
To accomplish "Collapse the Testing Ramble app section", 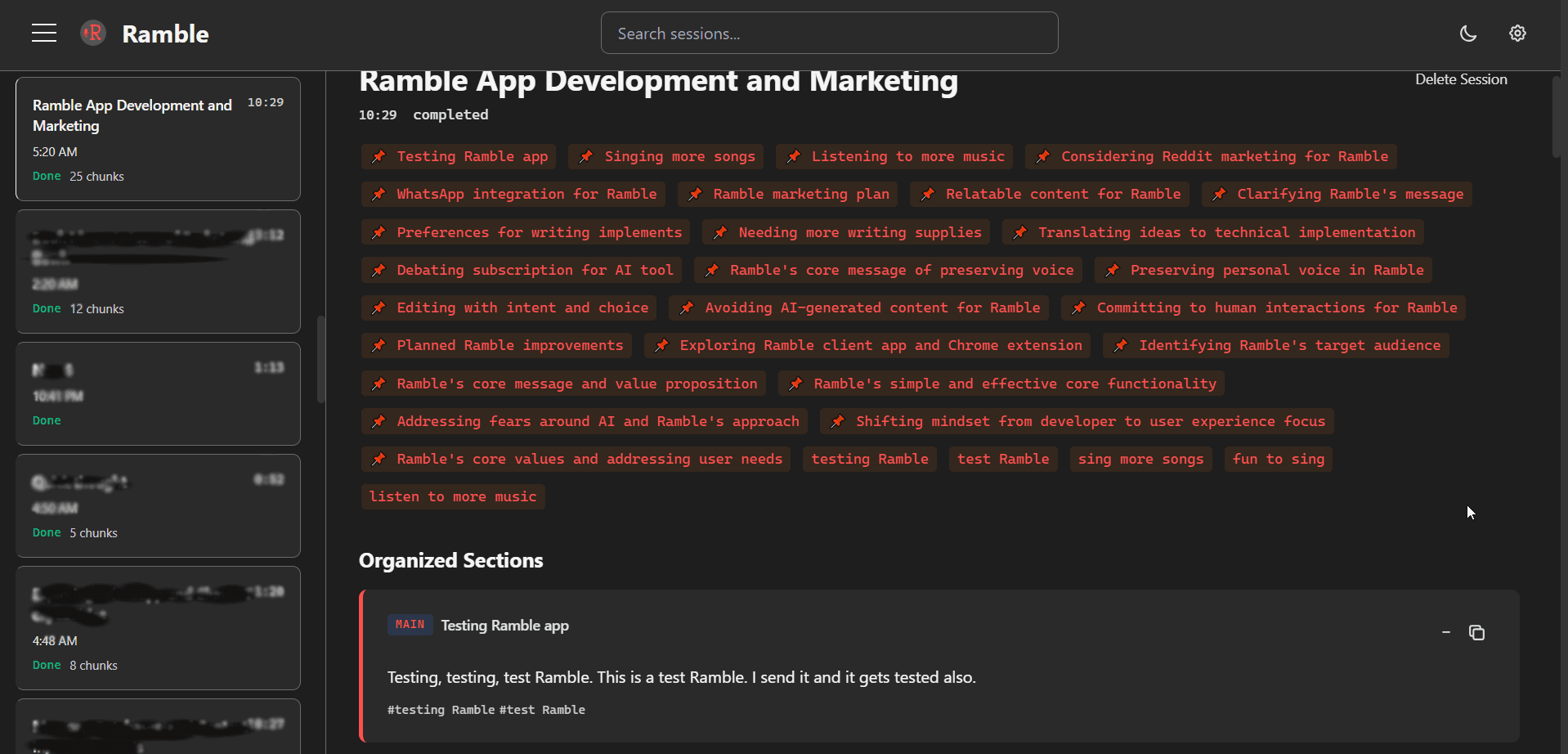I will click(1446, 632).
